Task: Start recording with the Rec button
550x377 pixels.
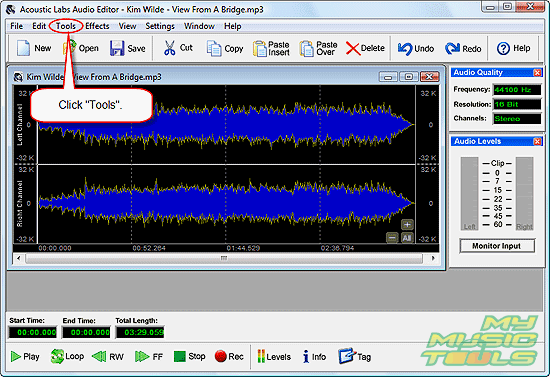Action: click(x=221, y=356)
